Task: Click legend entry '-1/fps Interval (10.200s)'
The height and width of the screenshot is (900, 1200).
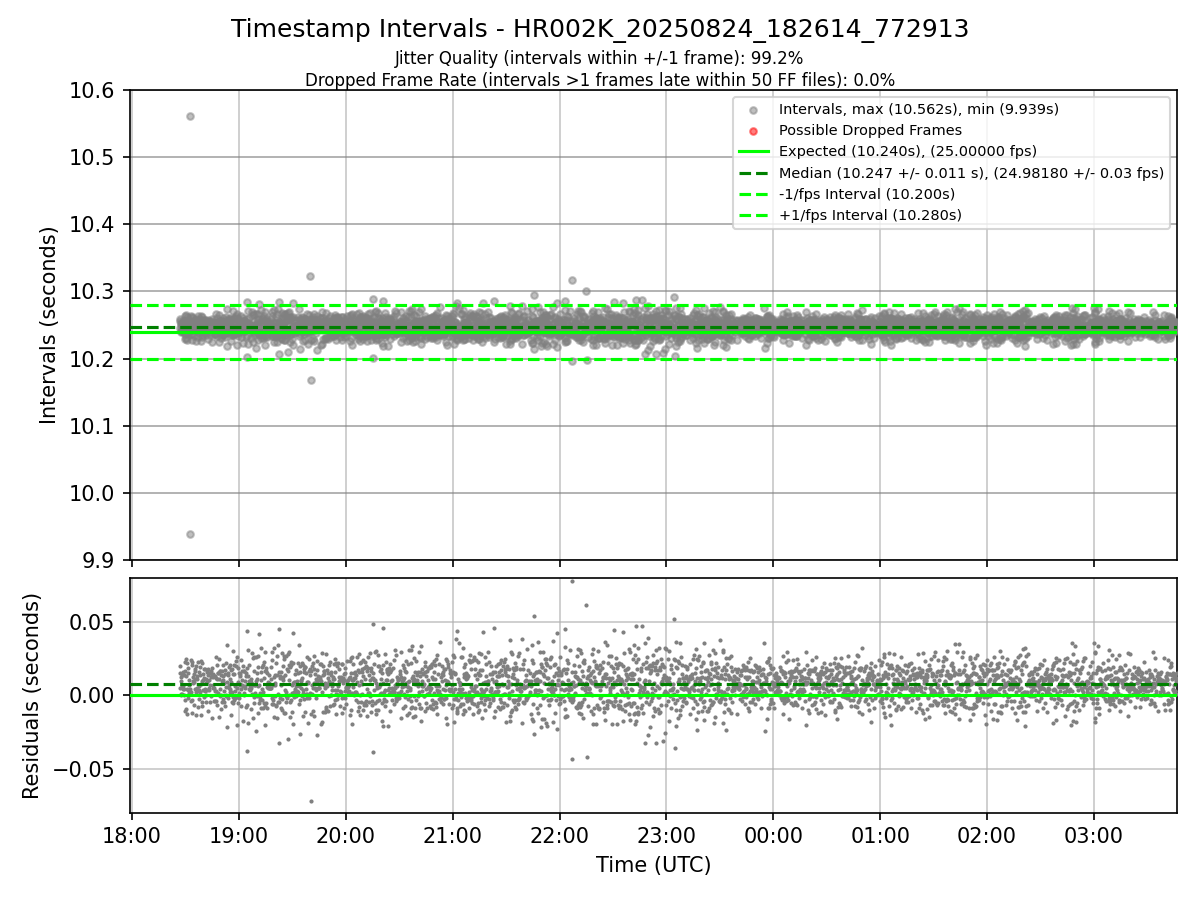Action: (x=866, y=194)
